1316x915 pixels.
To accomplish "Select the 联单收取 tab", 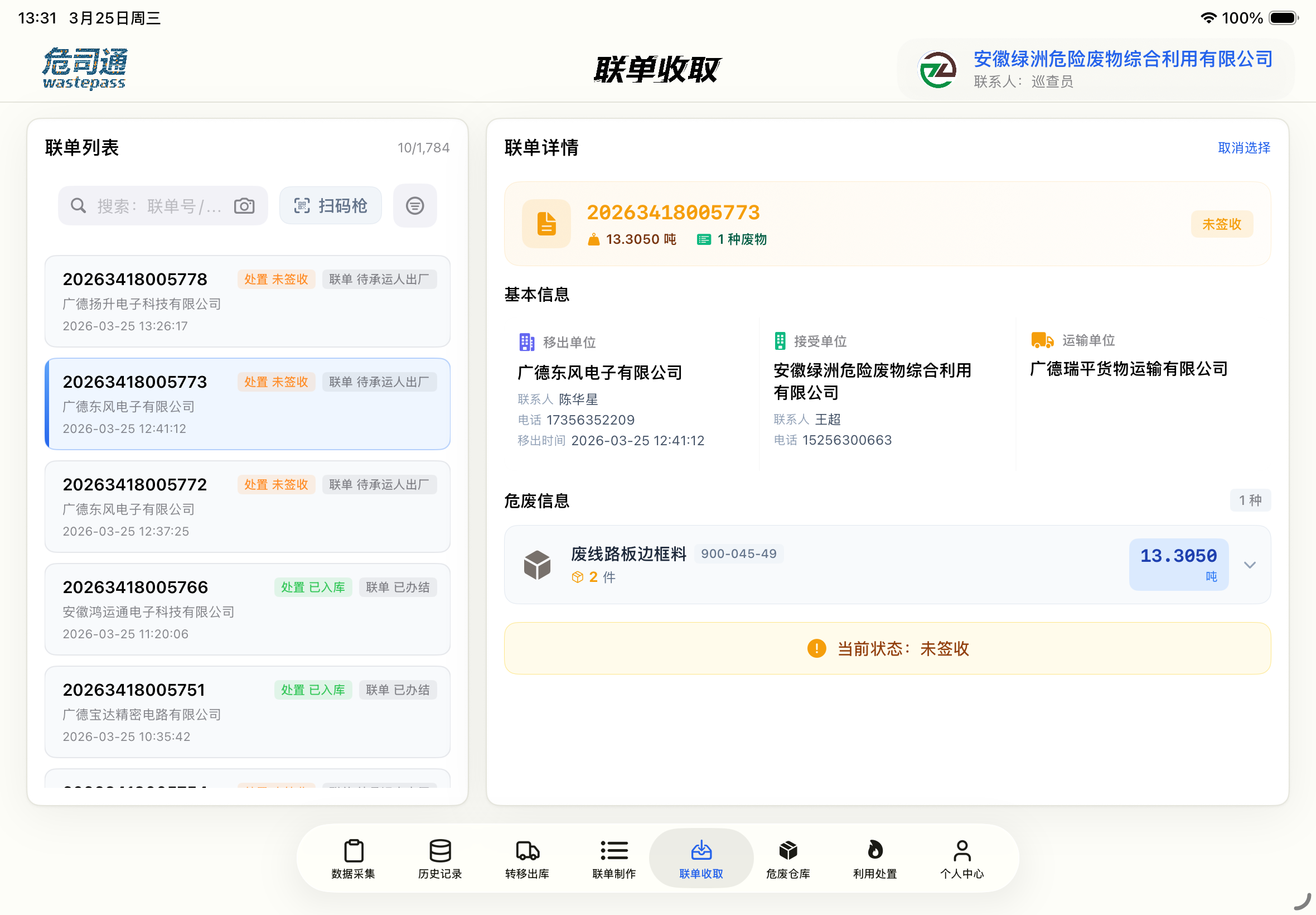I will 701,858.
